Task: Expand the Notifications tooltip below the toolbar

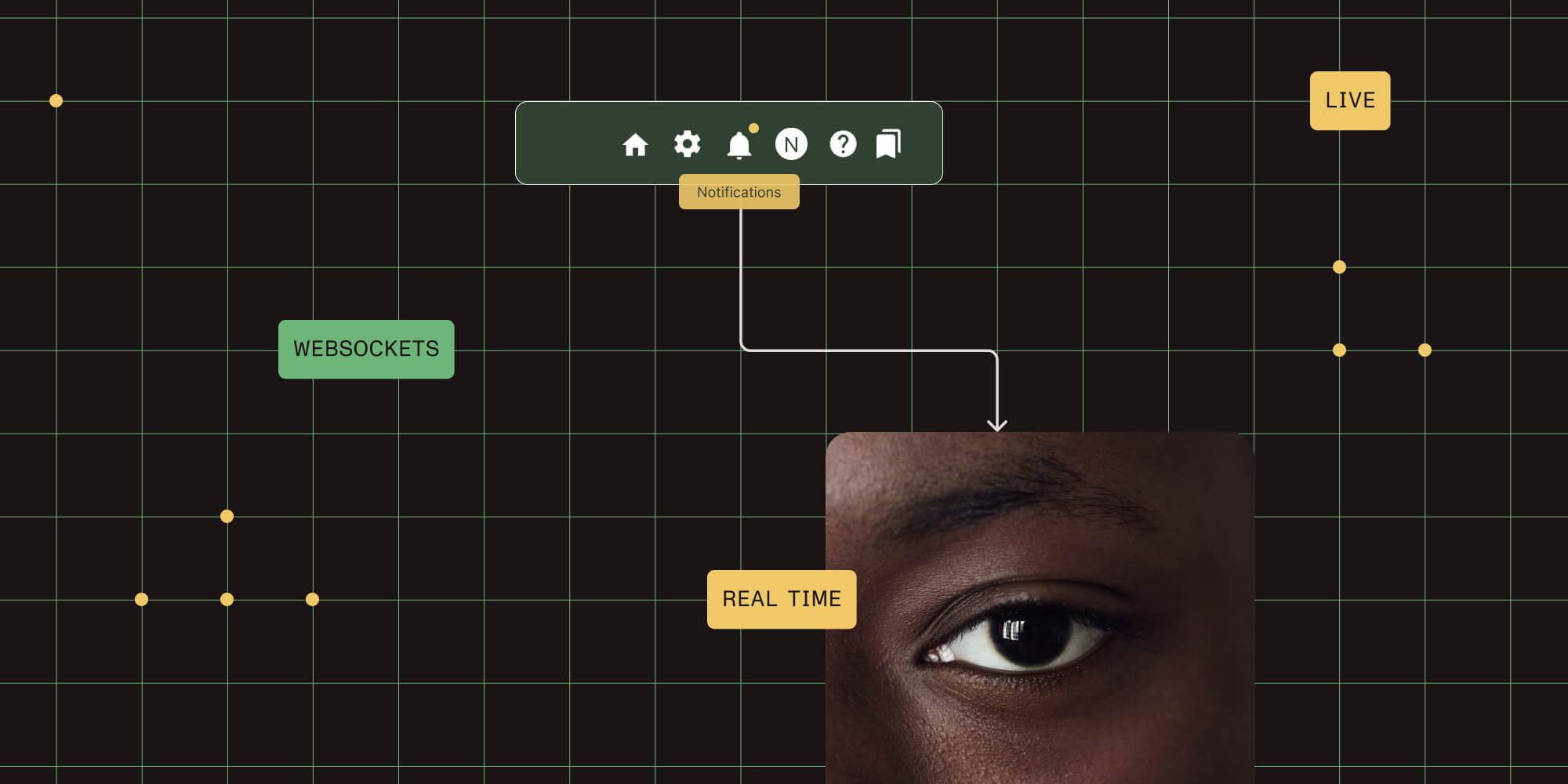Action: [x=739, y=191]
